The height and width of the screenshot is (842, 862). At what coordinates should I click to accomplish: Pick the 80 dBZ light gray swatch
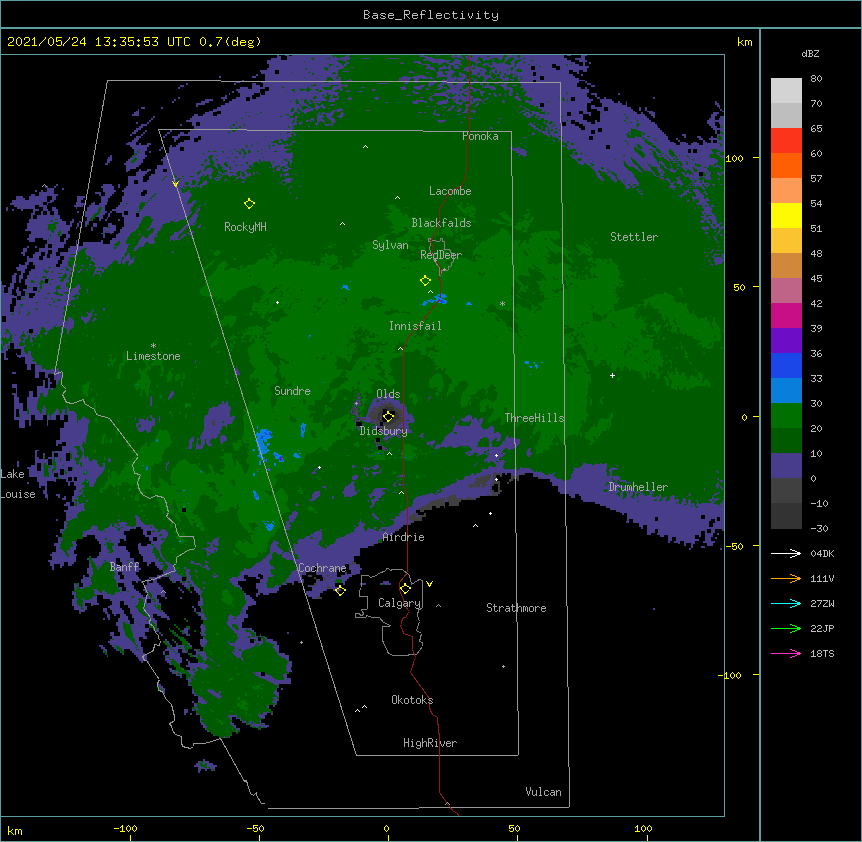click(x=786, y=91)
